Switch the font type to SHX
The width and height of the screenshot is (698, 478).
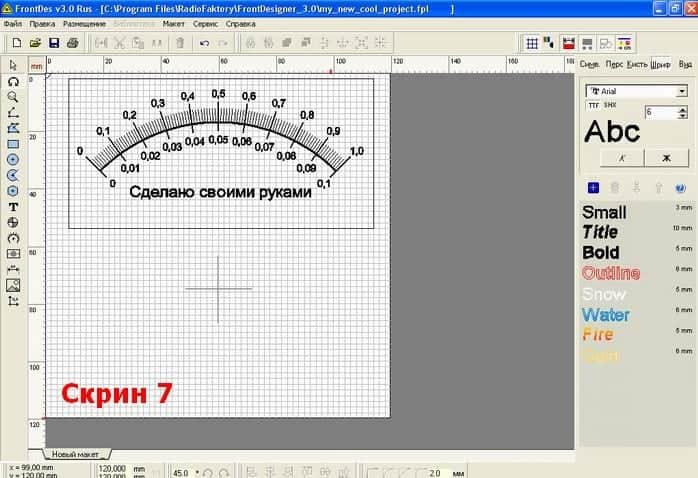tap(610, 105)
